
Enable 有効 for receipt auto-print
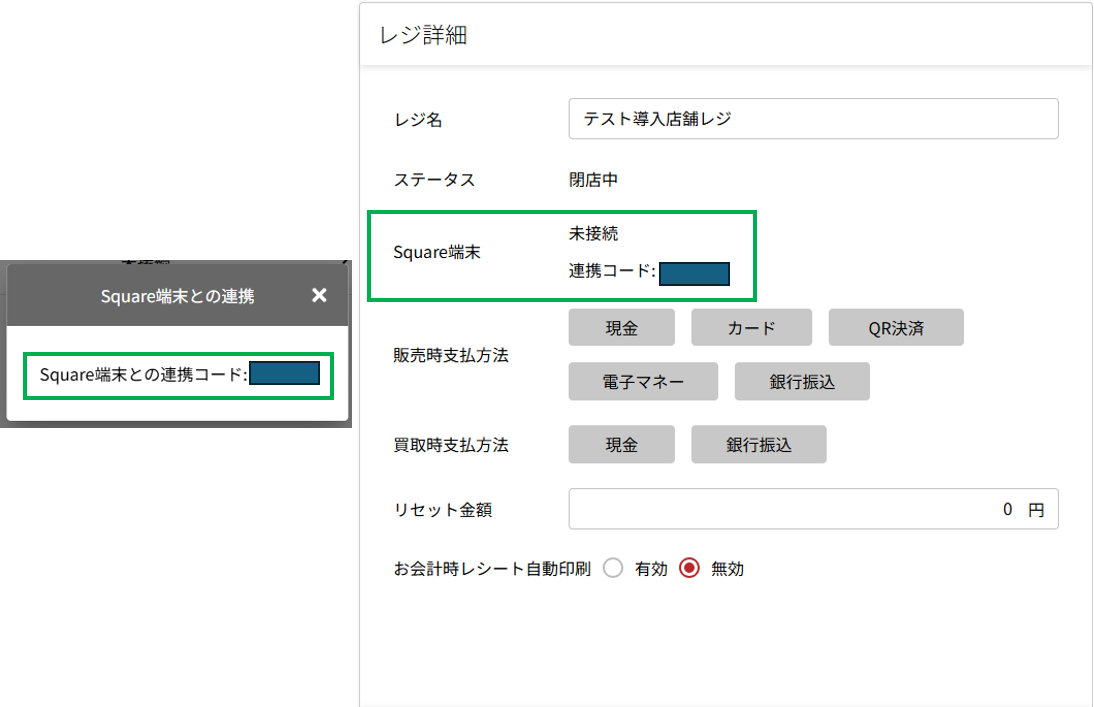point(614,569)
